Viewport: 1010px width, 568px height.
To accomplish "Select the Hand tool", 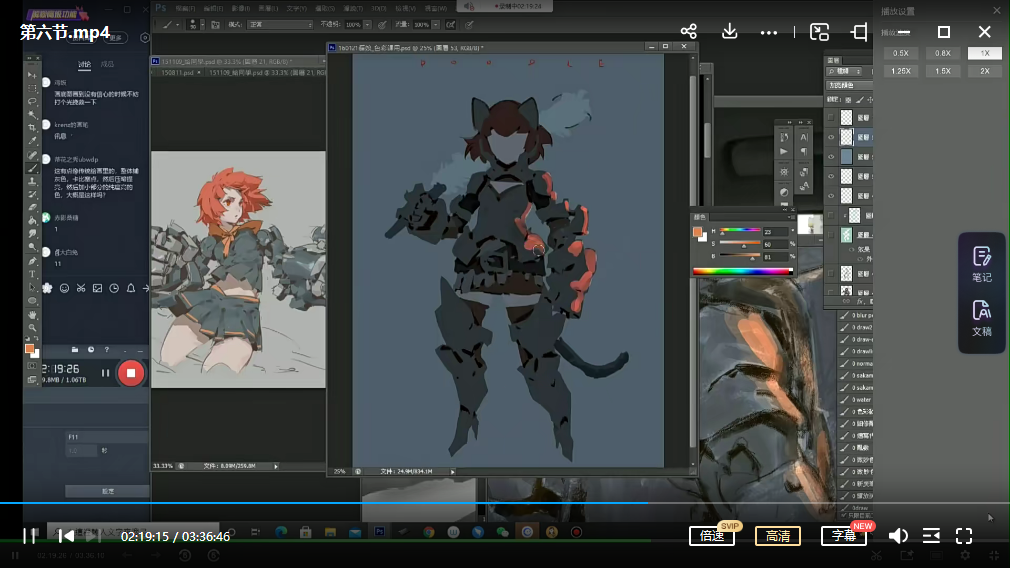I will pos(32,315).
